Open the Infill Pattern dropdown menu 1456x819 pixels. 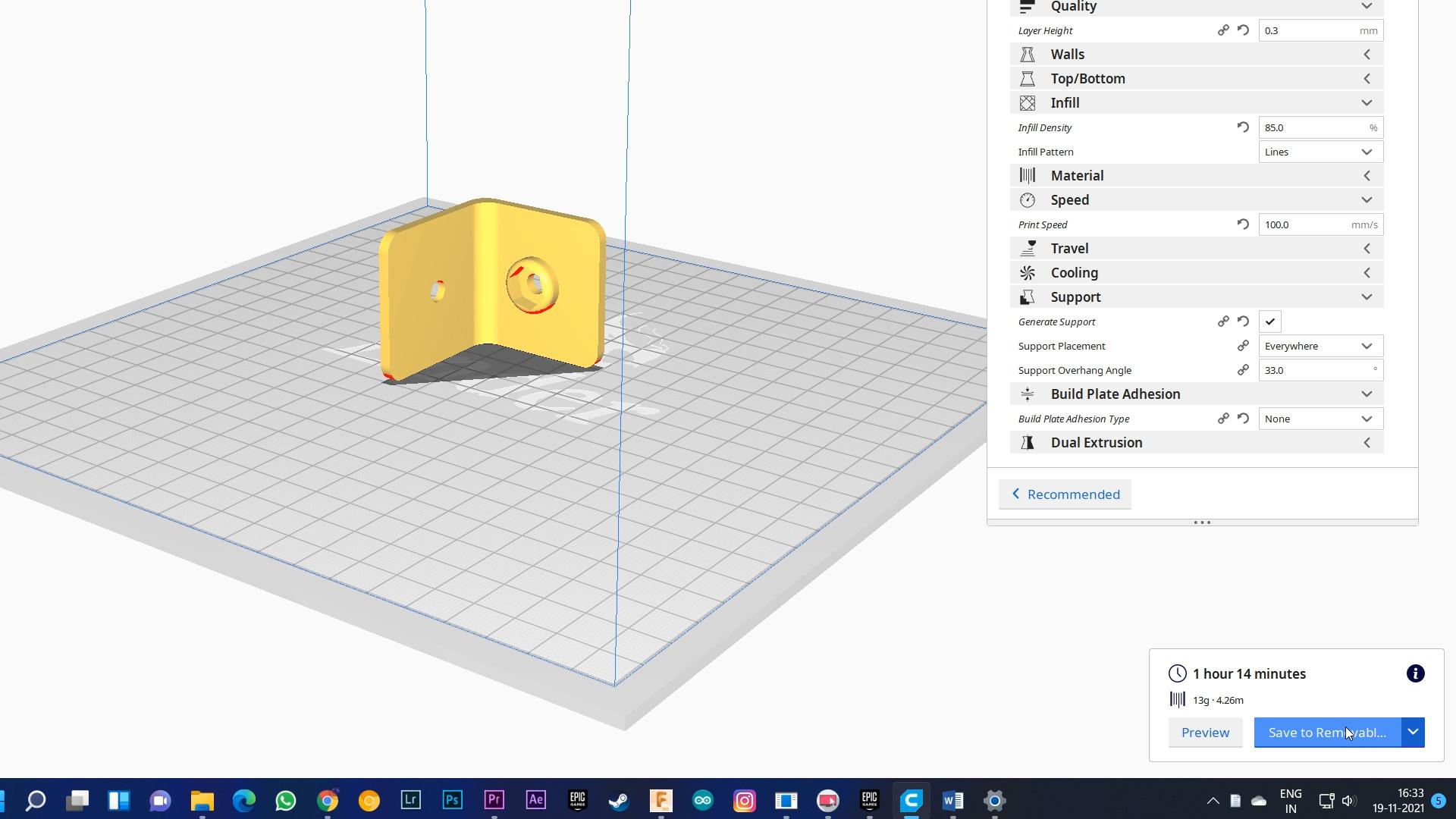[1317, 151]
